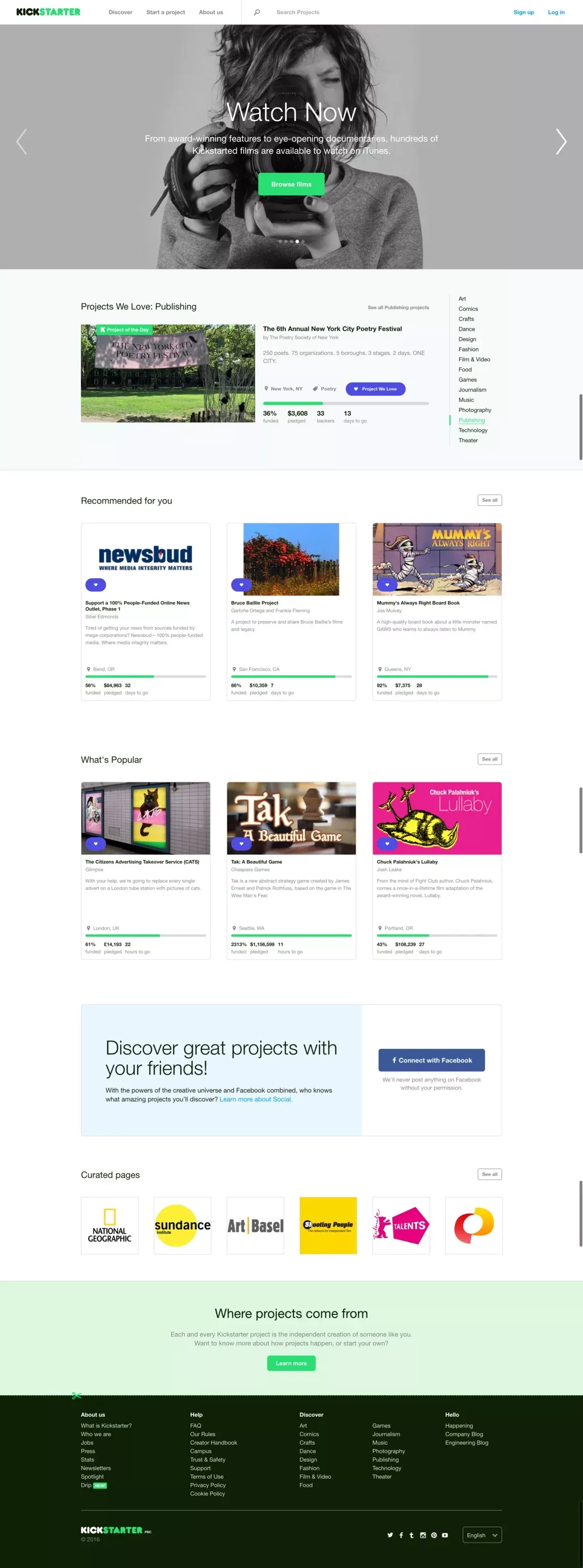Open Poetry Festival project image

click(x=168, y=373)
